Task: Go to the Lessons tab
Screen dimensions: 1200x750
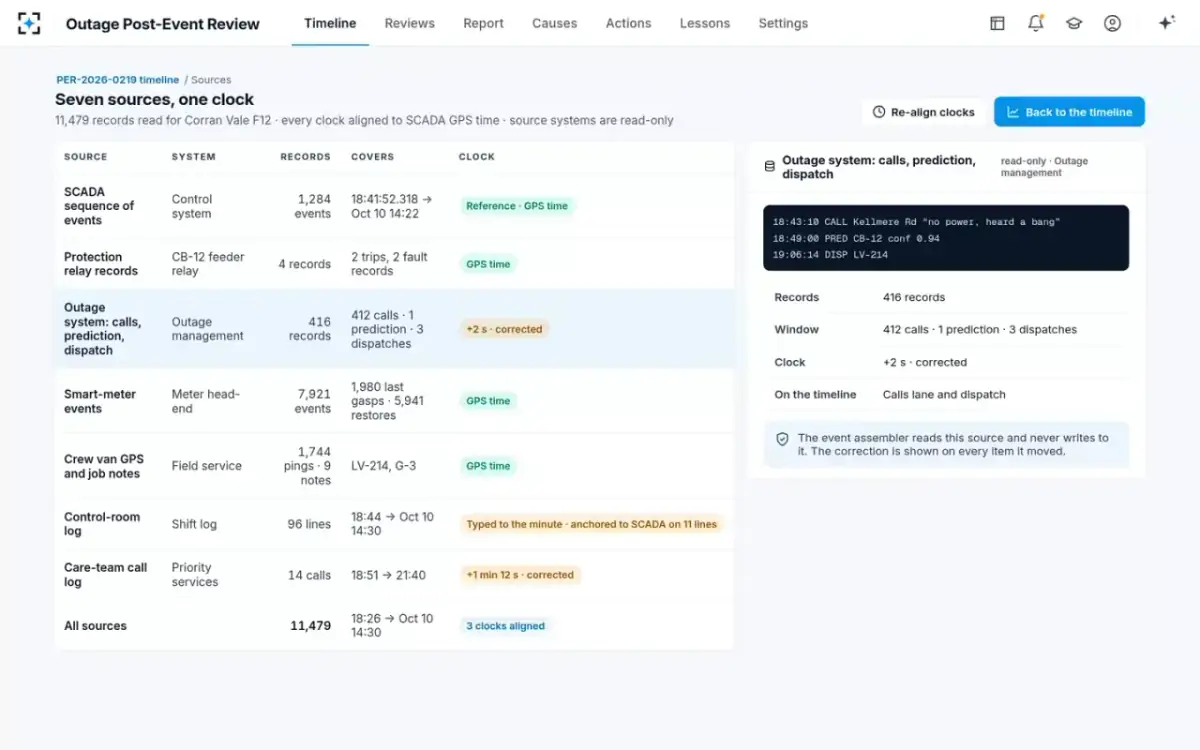Action: point(704,23)
